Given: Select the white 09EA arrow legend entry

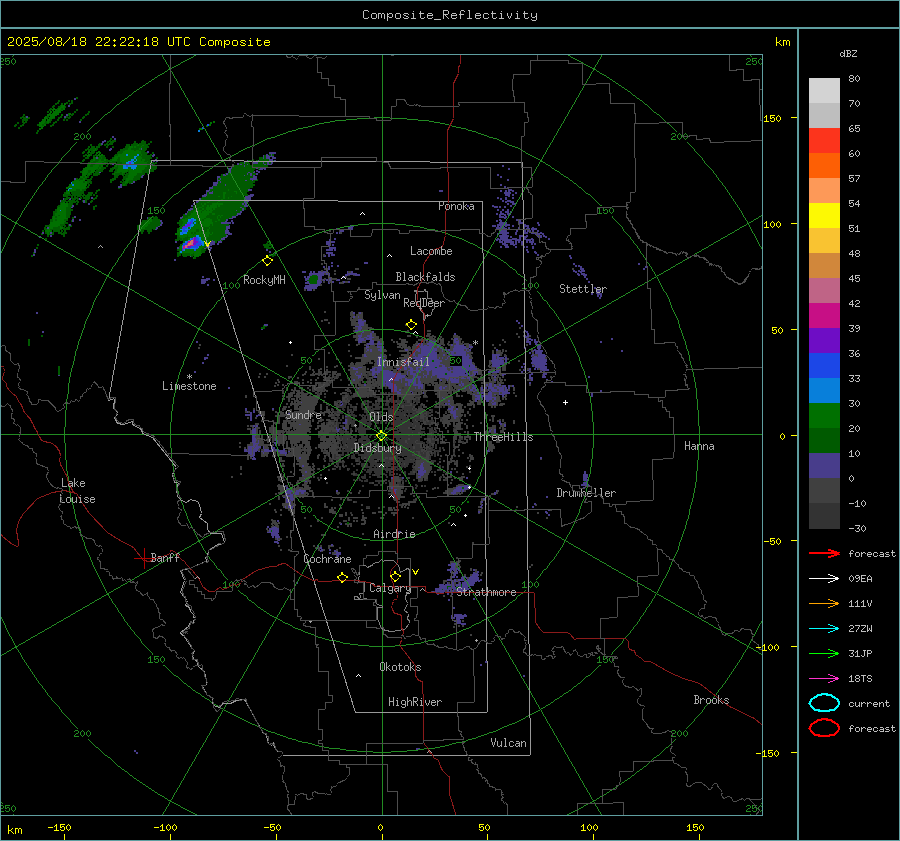Looking at the screenshot, I should (824, 578).
